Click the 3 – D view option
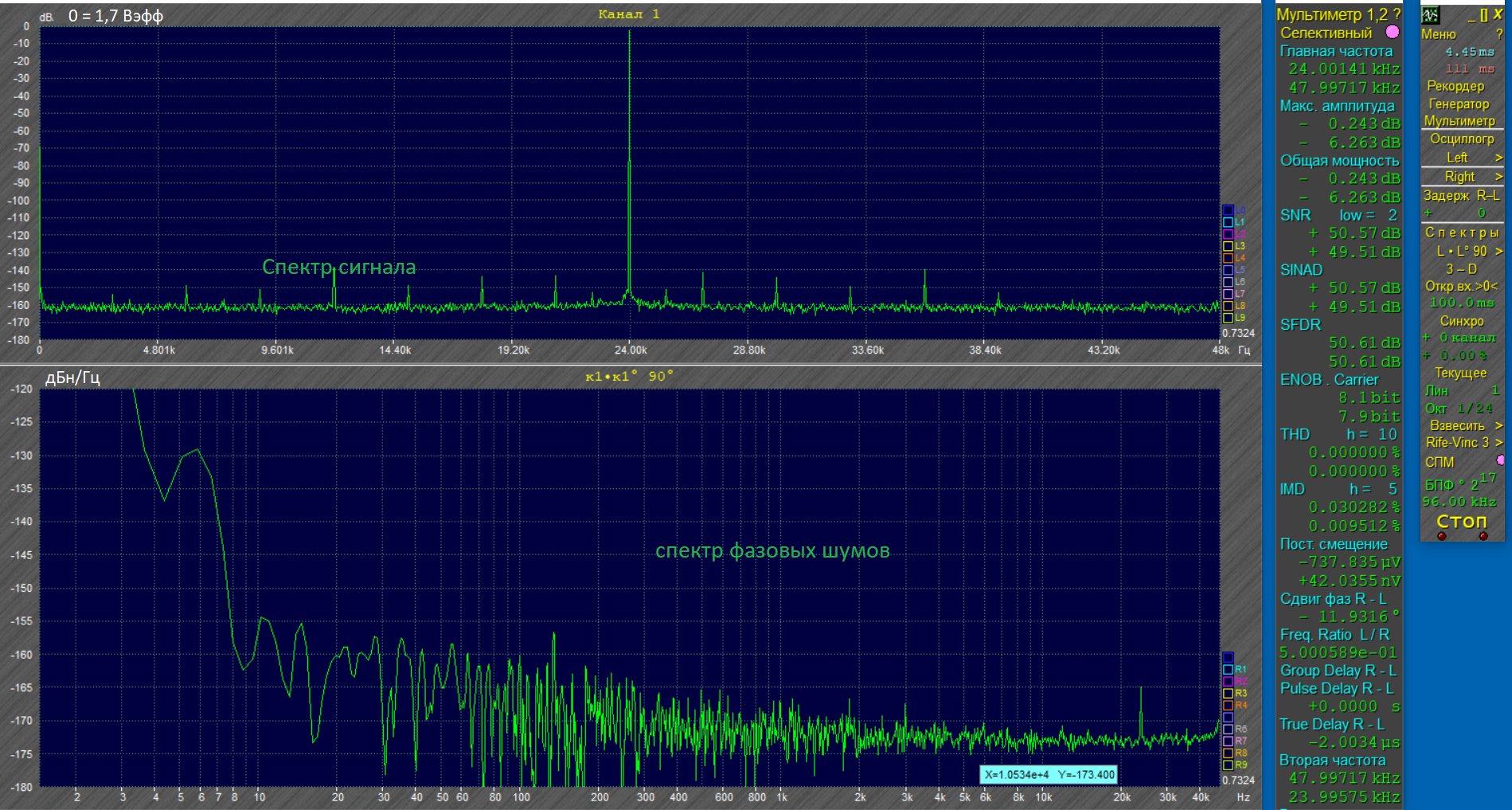1512x810 pixels. 1461,269
